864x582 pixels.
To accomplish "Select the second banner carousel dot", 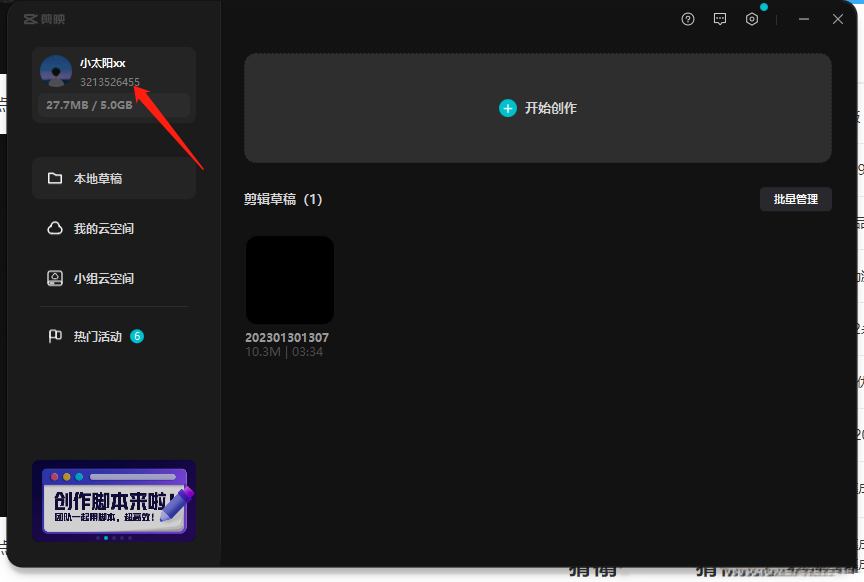I will tap(106, 538).
